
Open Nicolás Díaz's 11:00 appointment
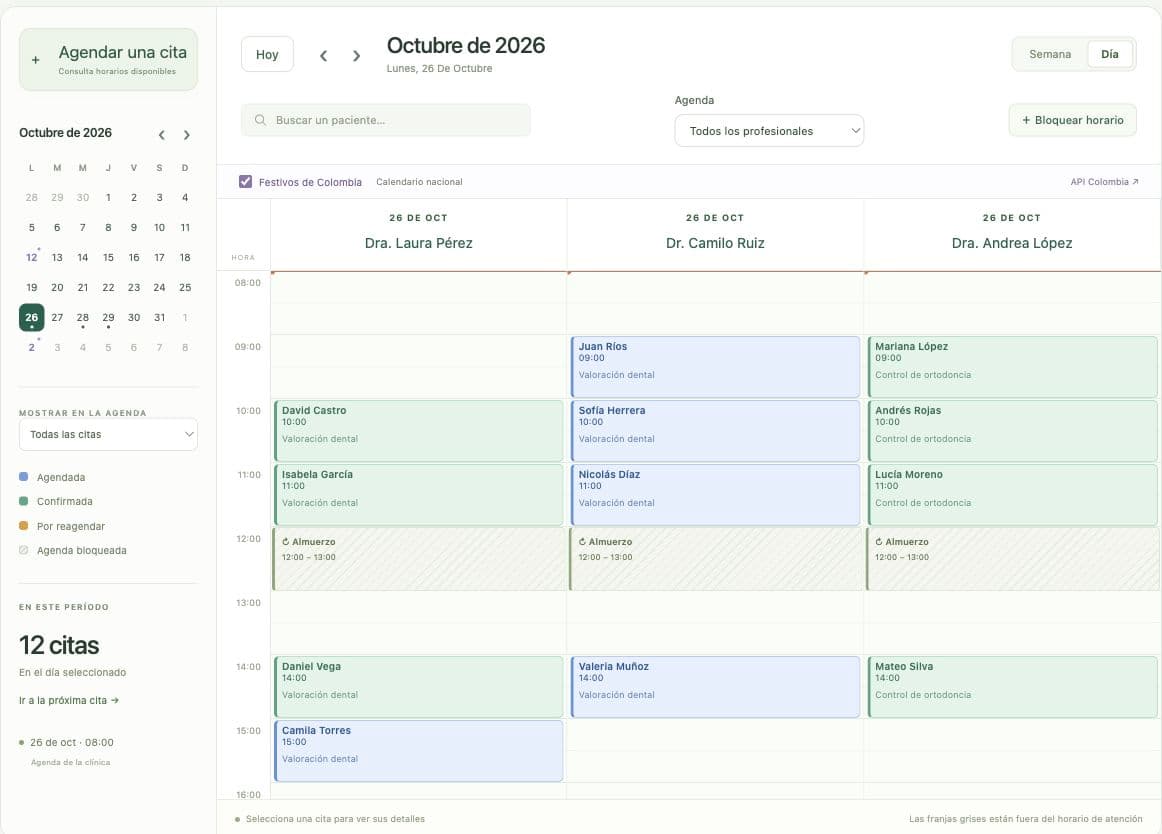tap(715, 494)
